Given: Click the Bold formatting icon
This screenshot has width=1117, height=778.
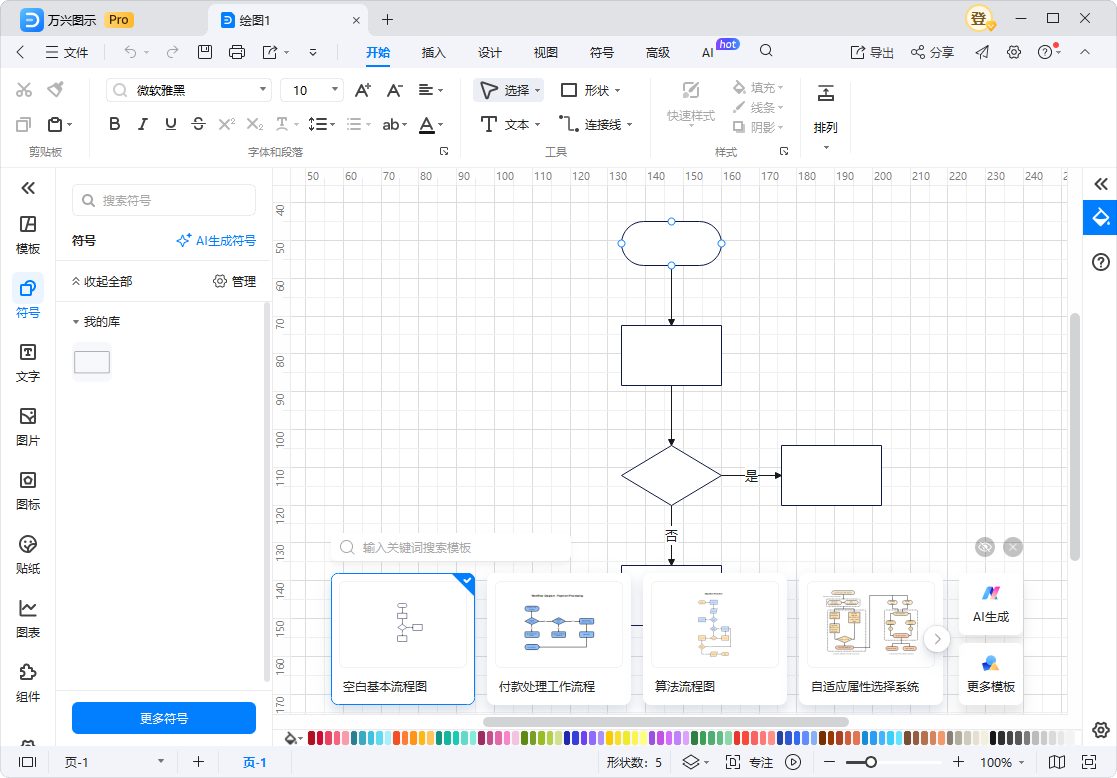Looking at the screenshot, I should click(114, 124).
